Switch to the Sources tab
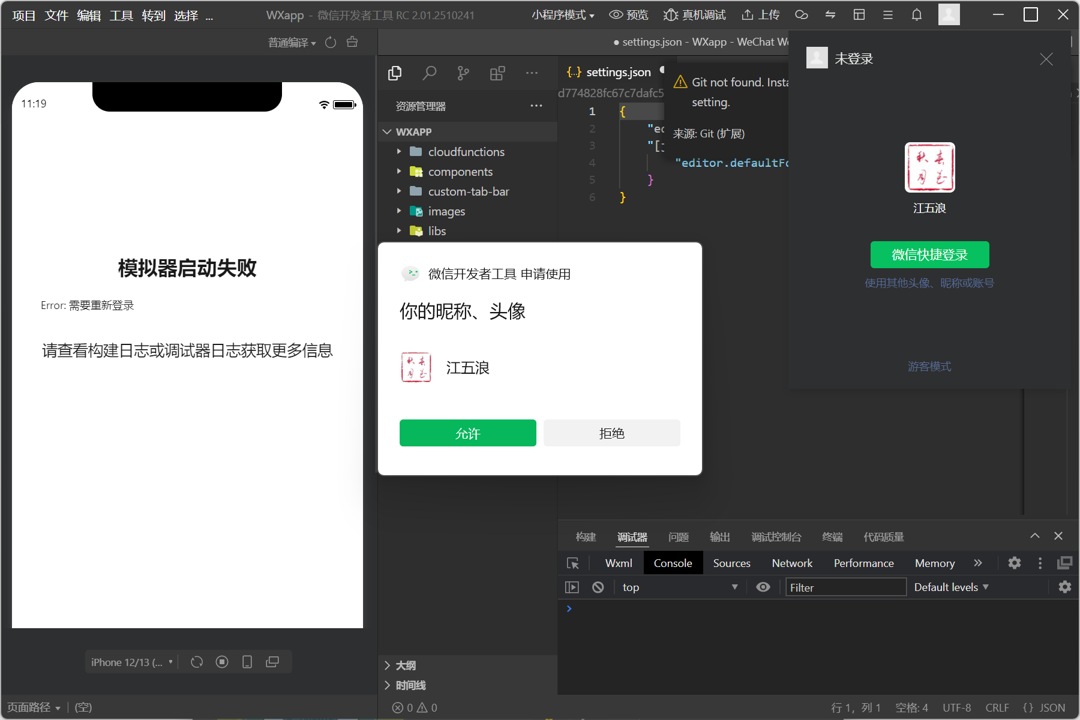1080x720 pixels. click(731, 564)
